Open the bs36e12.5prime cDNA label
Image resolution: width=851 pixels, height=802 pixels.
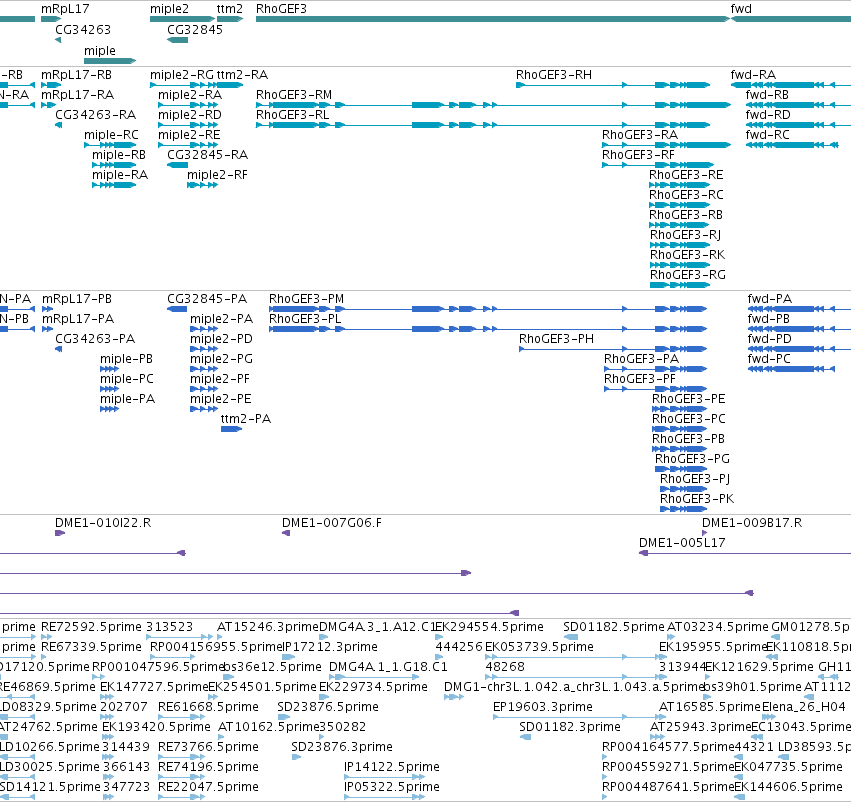(x=272, y=666)
